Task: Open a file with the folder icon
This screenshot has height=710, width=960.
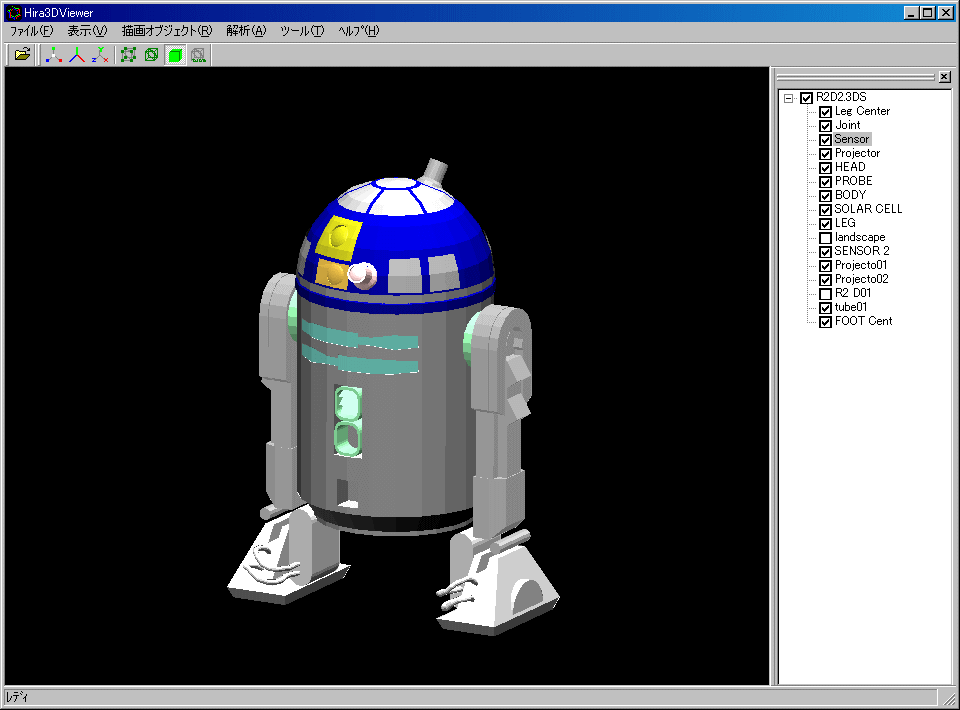Action: point(22,55)
